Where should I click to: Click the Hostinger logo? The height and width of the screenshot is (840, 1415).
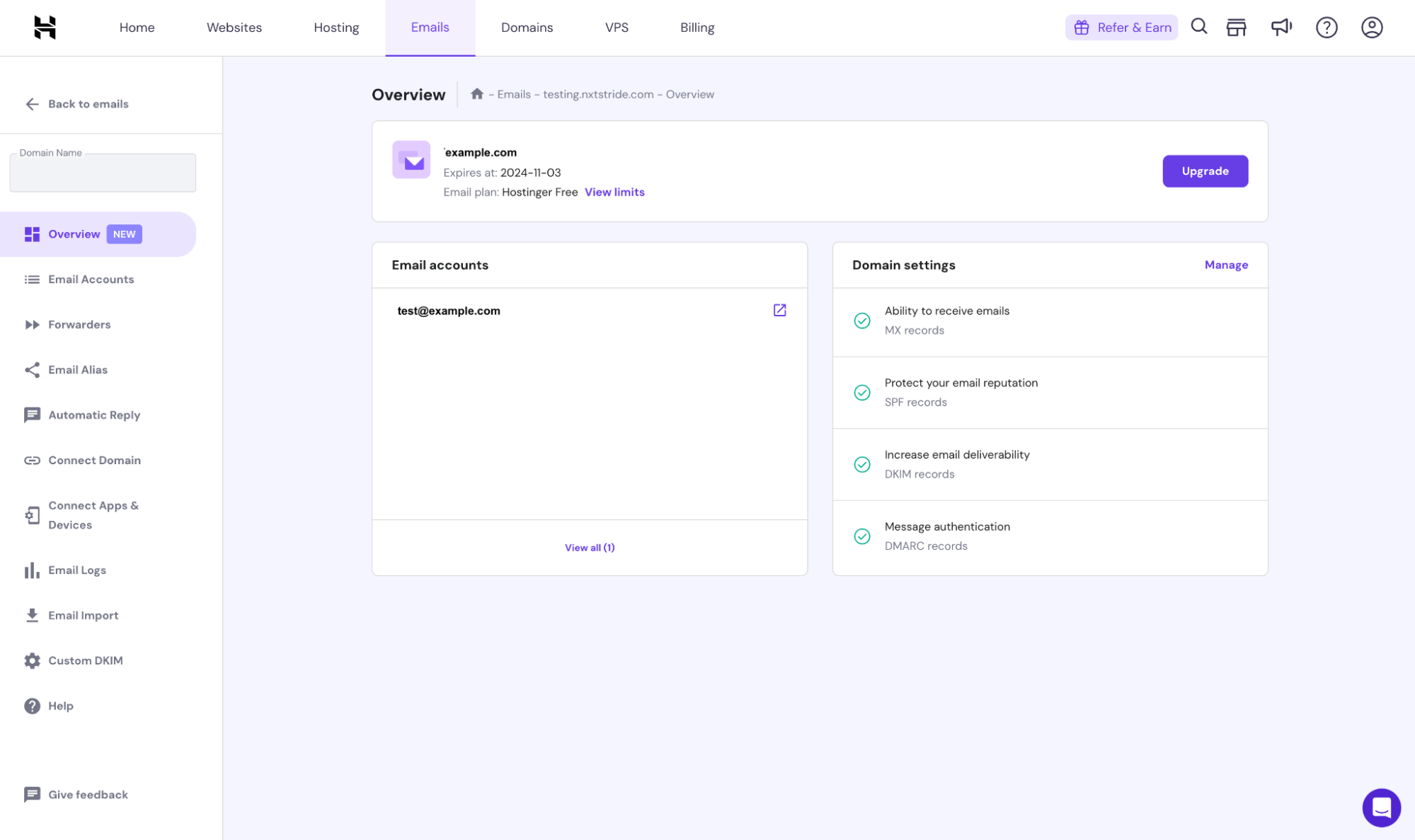[x=44, y=27]
